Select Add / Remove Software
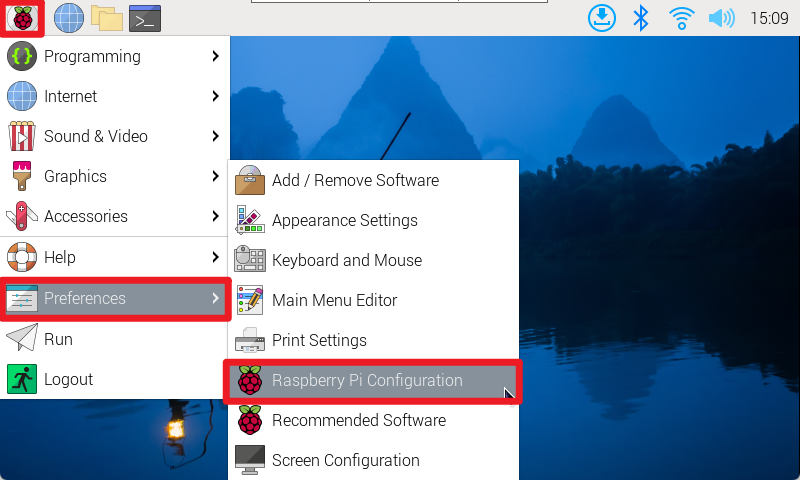 [355, 181]
